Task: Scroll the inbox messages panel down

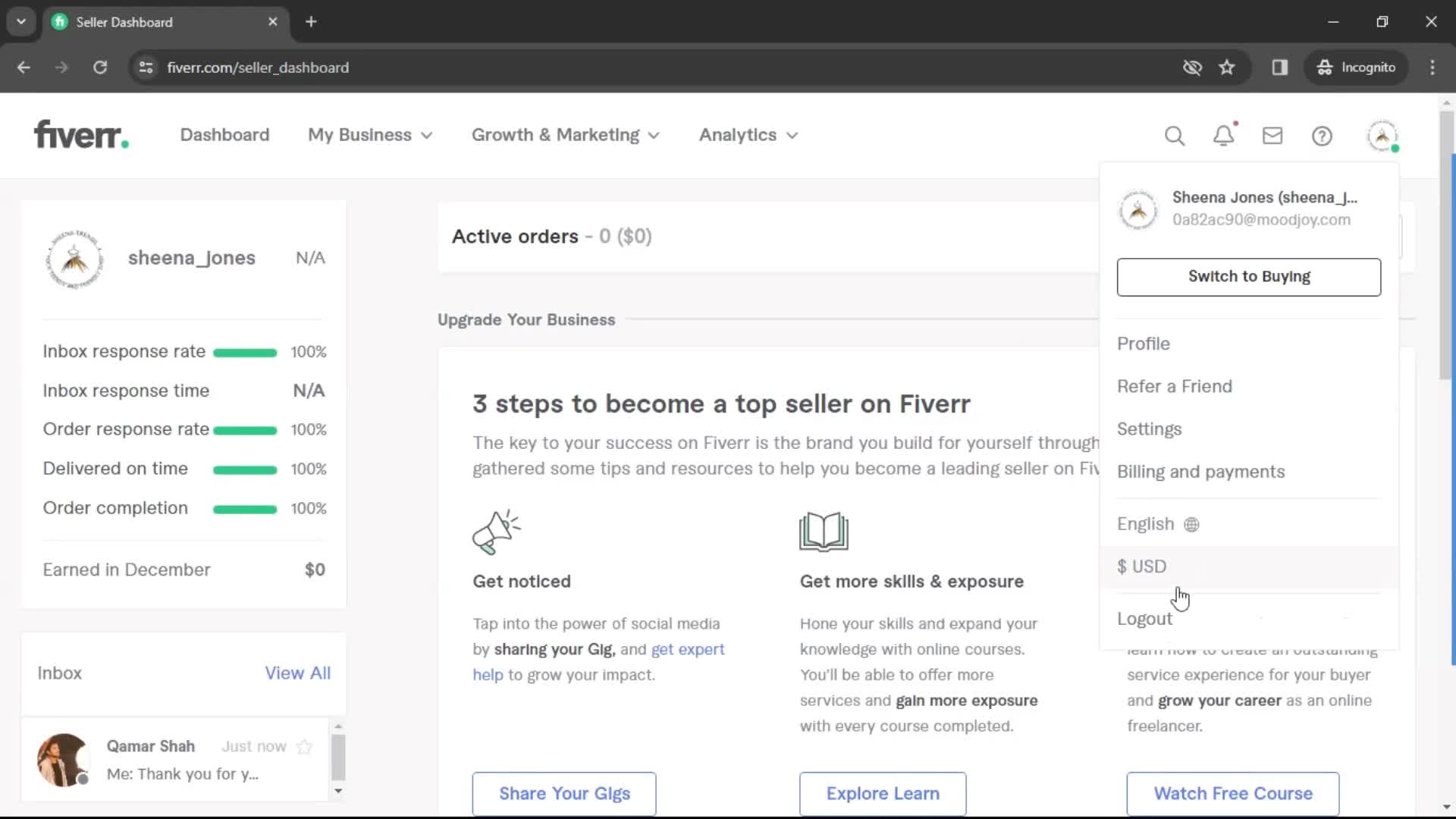Action: 337,791
